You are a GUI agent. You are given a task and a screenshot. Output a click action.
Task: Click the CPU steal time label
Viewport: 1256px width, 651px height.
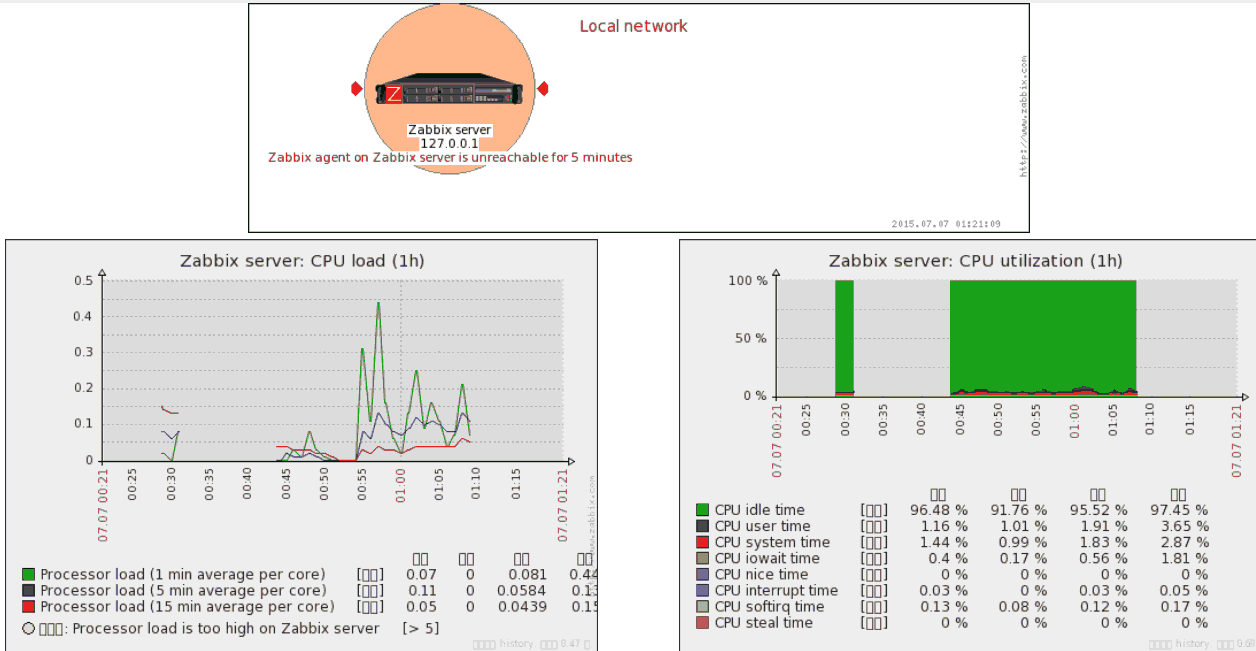pos(763,623)
